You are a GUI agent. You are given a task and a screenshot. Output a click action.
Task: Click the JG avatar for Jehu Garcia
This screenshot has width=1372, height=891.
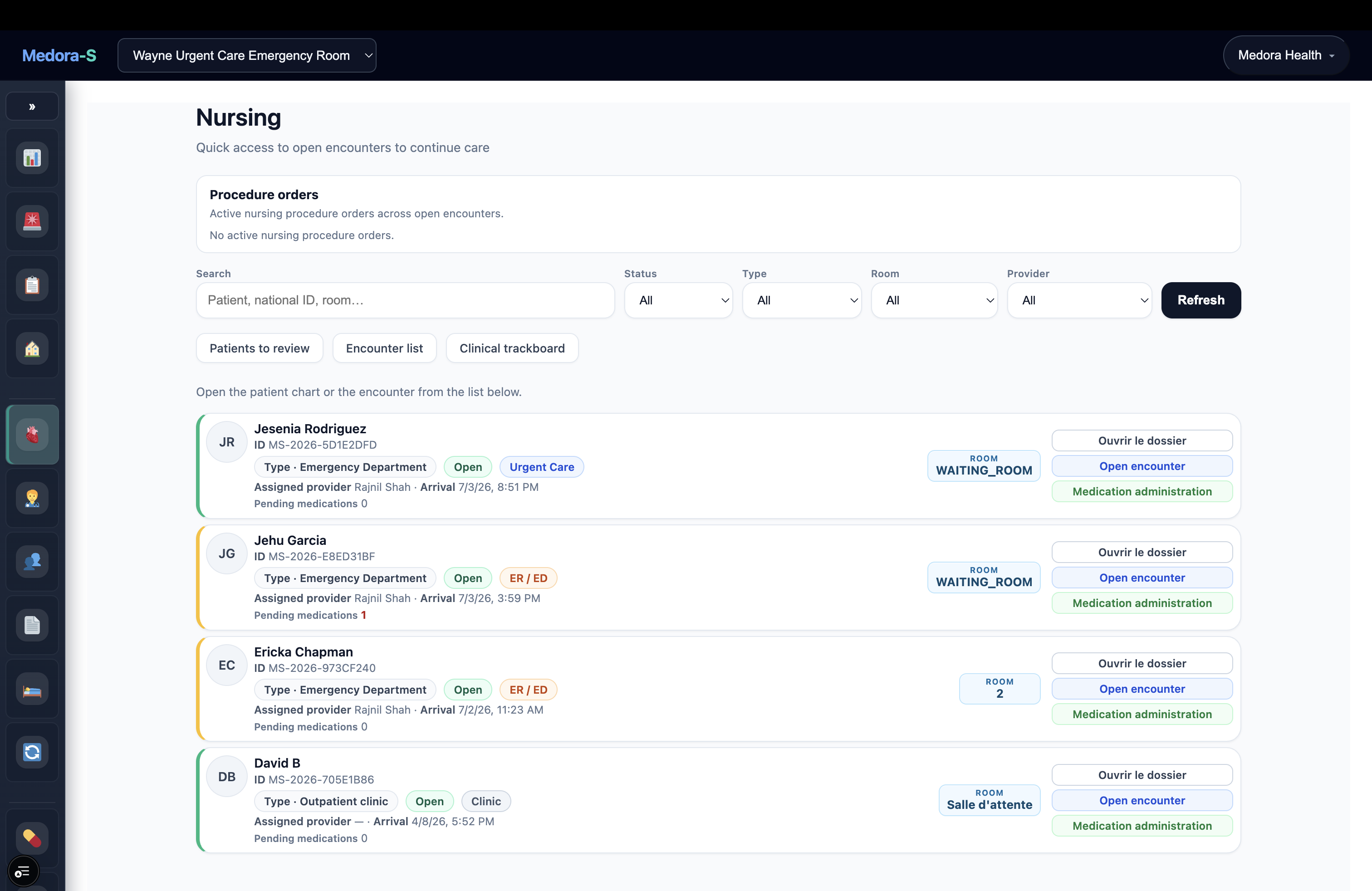point(227,553)
